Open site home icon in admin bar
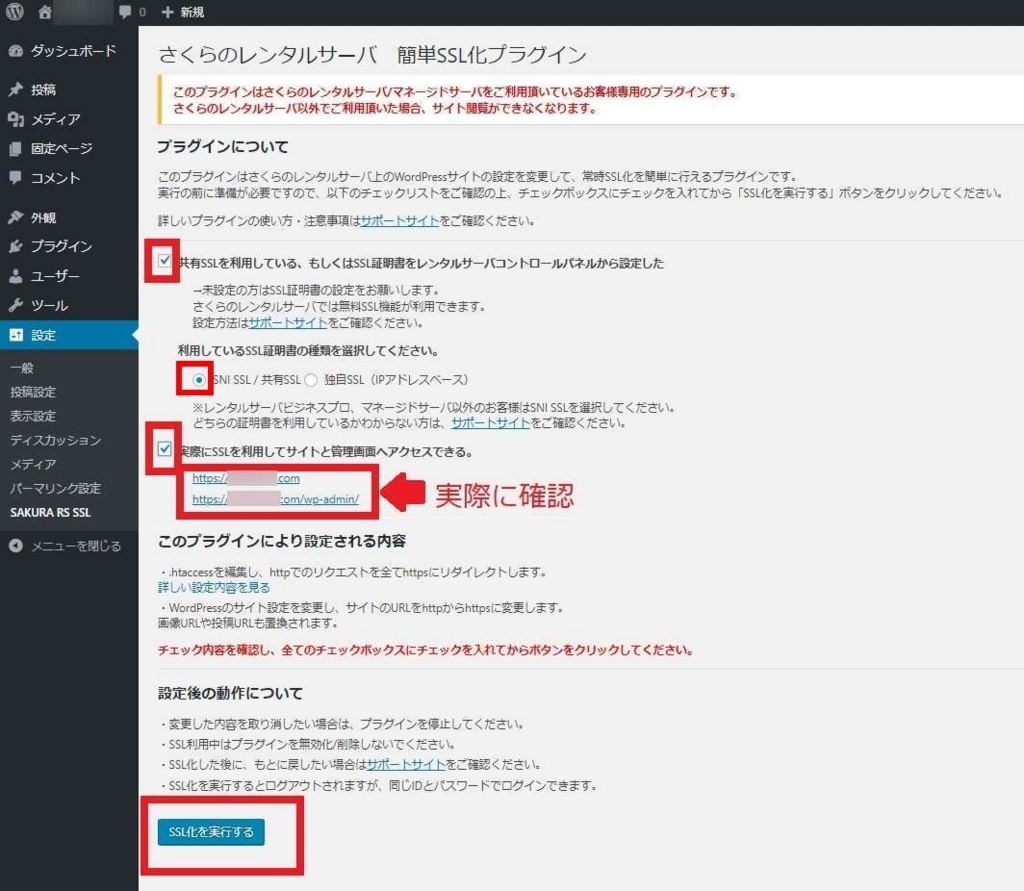The image size is (1024, 891). point(44,12)
